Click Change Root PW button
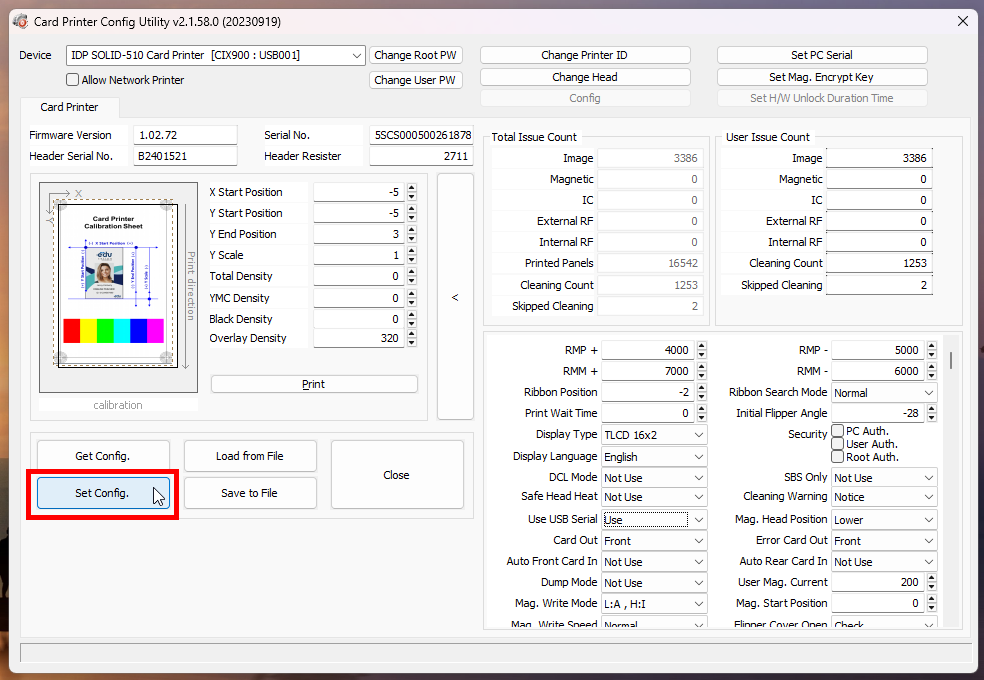This screenshot has height=680, width=984. [415, 55]
